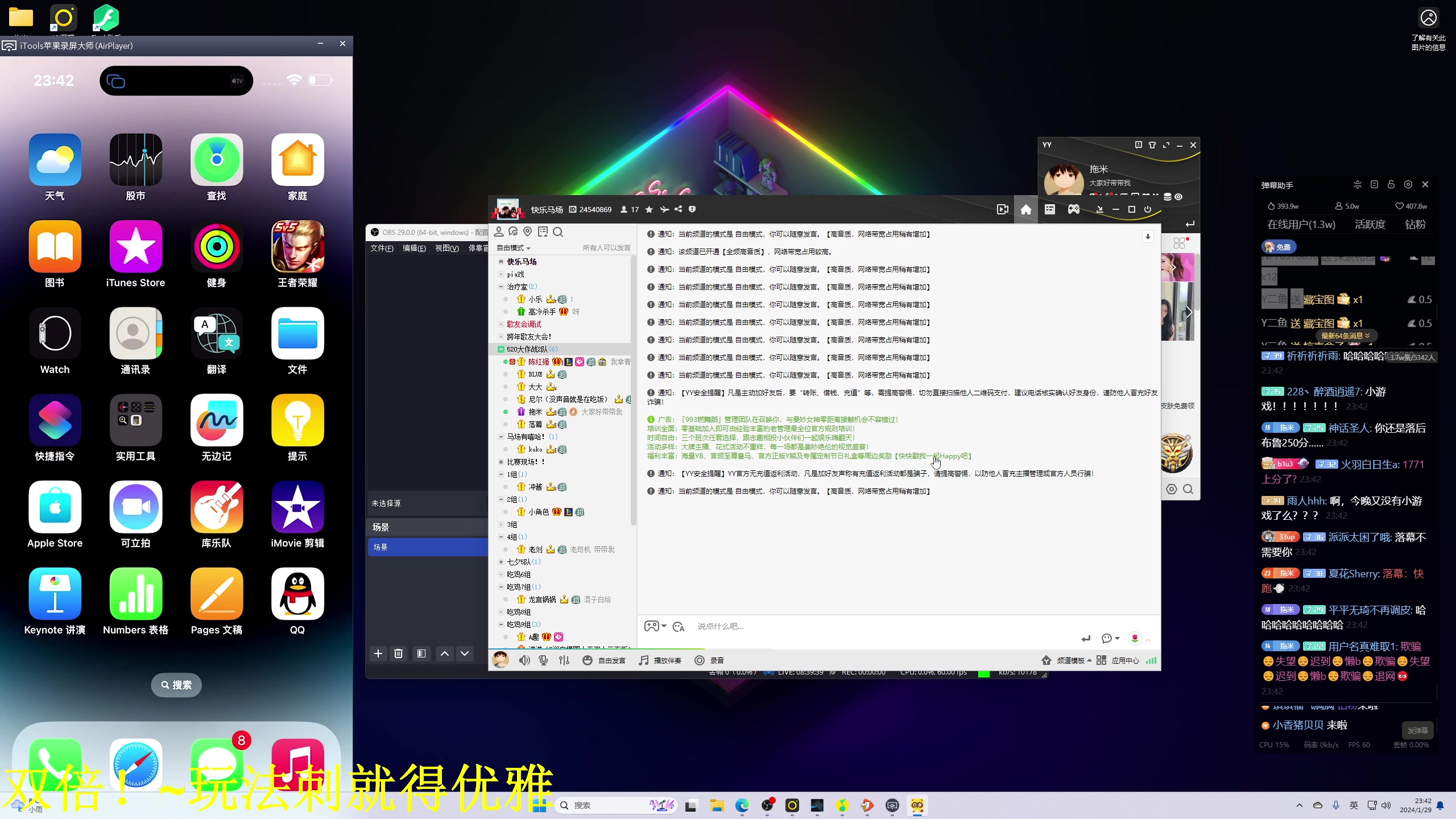Image resolution: width=1456 pixels, height=819 pixels.
Task: Open 应用中心 in YY bottom bar
Action: pos(1119,660)
